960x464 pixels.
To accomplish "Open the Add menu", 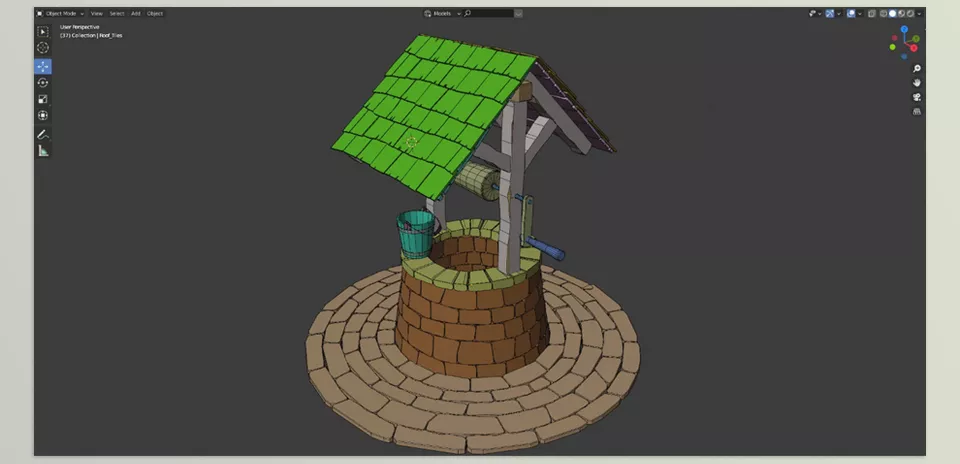I will pos(135,13).
